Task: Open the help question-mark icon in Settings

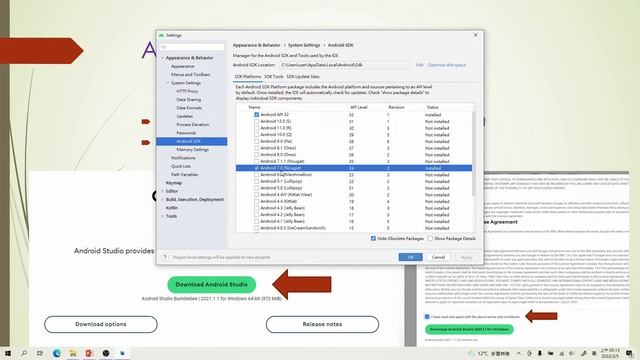Action: [165, 257]
